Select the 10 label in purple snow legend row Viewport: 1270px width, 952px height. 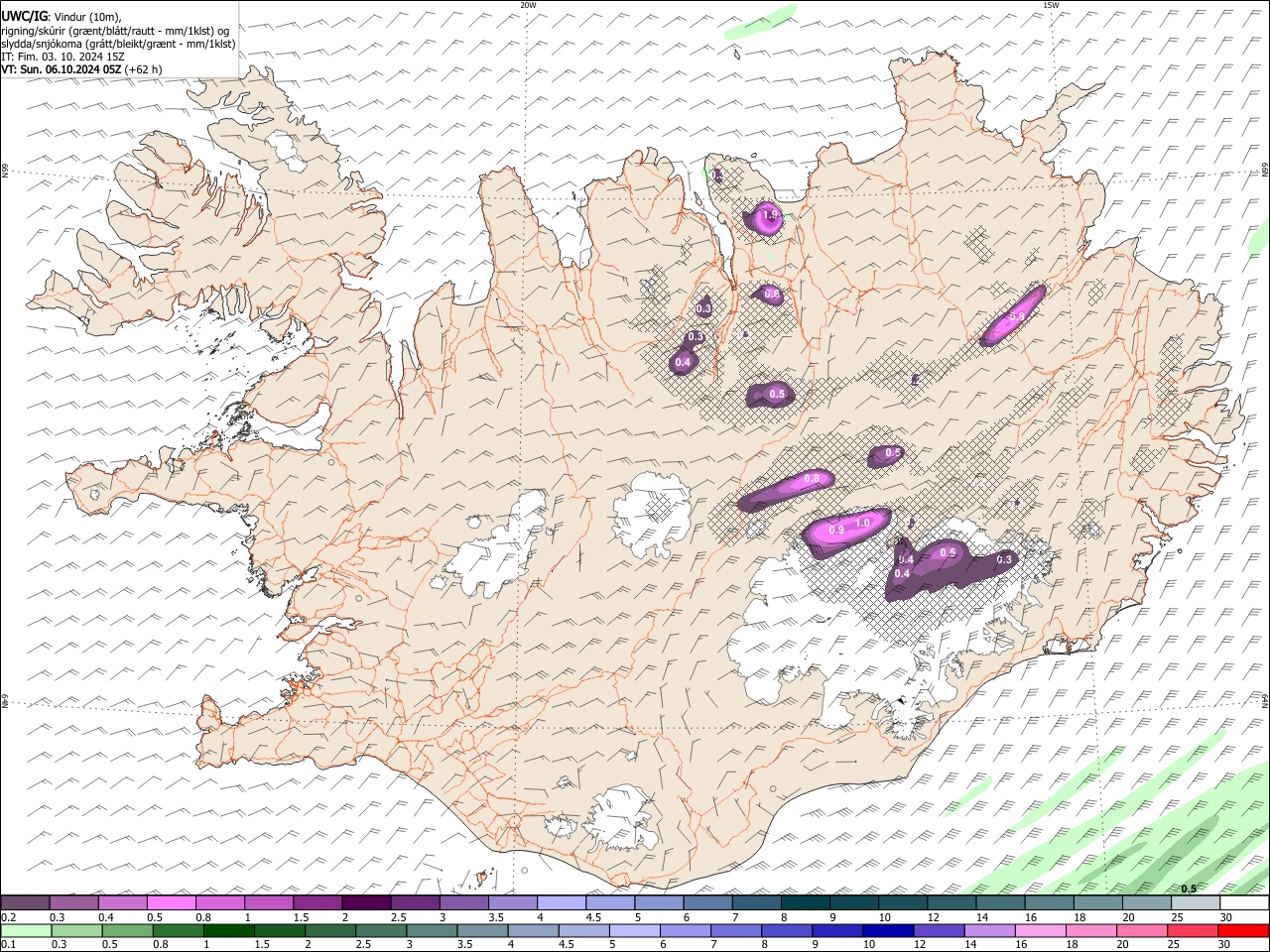click(x=884, y=917)
